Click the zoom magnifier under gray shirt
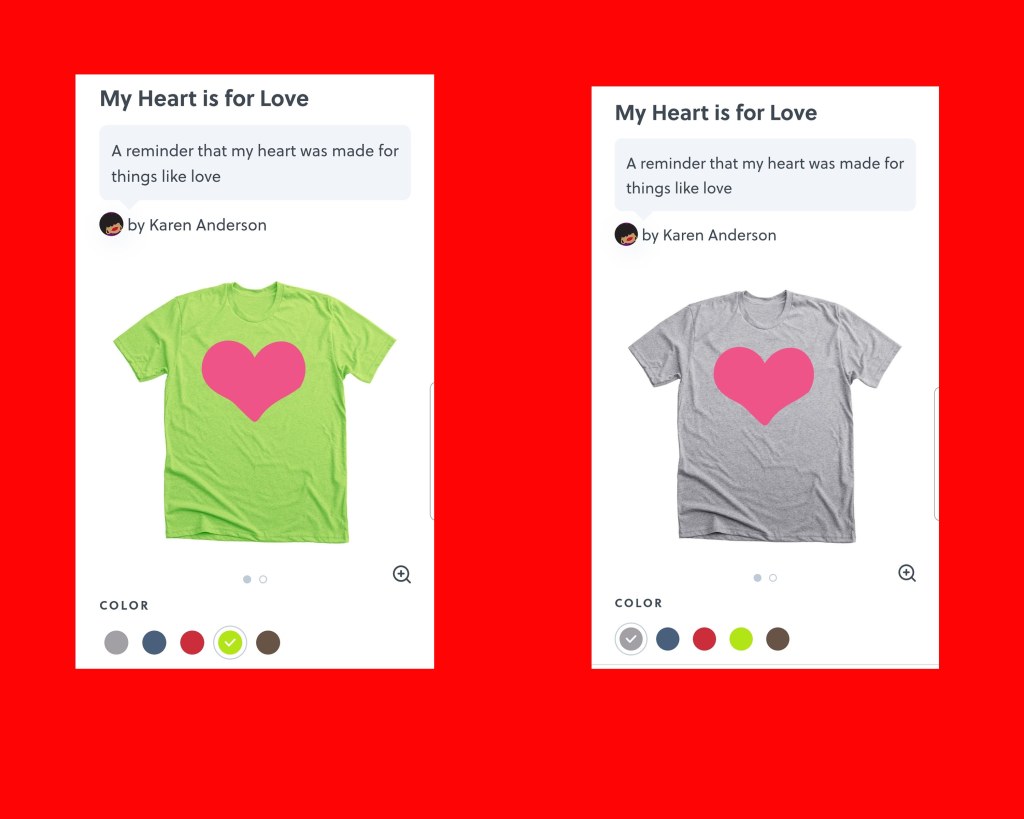The height and width of the screenshot is (819, 1024). coord(907,573)
